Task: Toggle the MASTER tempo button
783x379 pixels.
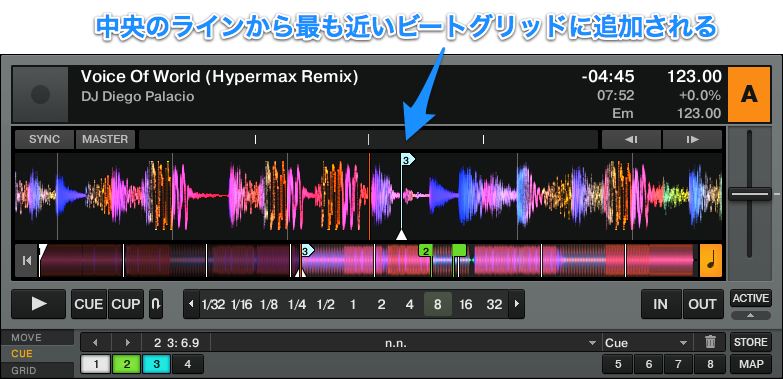Action: point(105,139)
